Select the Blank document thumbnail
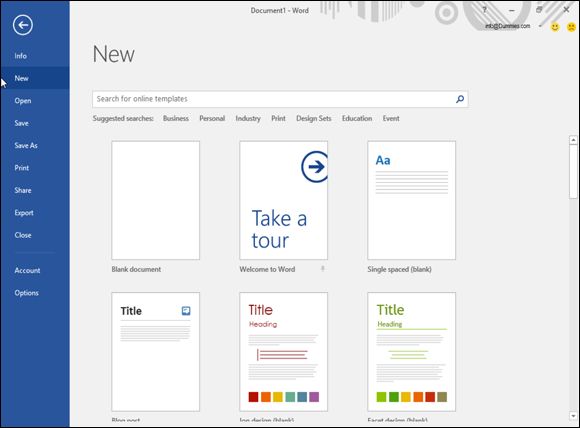Screen dimensions: 580x428 pyautogui.click(x=156, y=200)
